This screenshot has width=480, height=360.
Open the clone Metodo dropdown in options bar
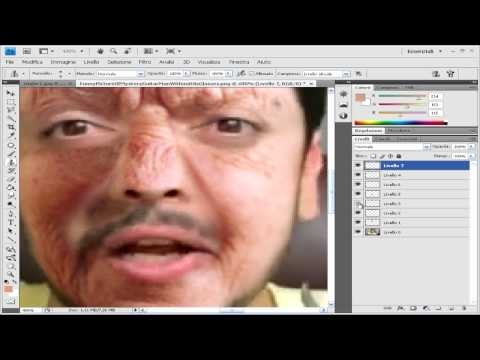pos(120,74)
